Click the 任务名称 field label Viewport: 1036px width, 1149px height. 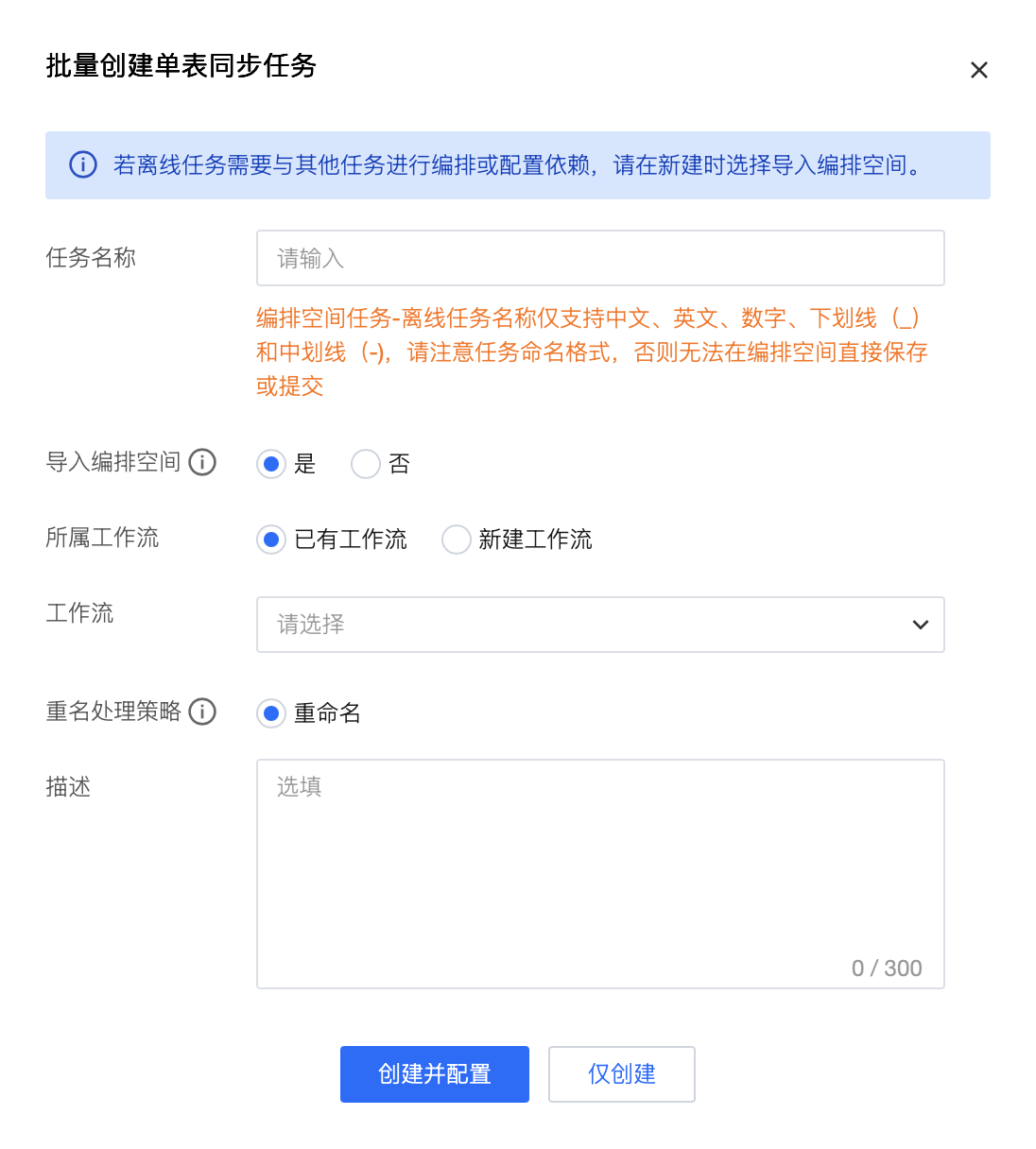(x=91, y=258)
